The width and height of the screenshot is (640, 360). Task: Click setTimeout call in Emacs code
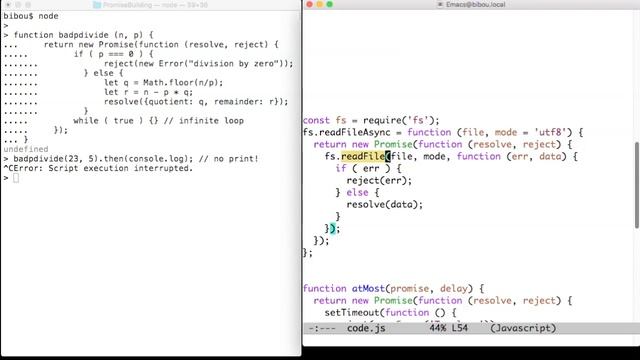[x=352, y=313]
